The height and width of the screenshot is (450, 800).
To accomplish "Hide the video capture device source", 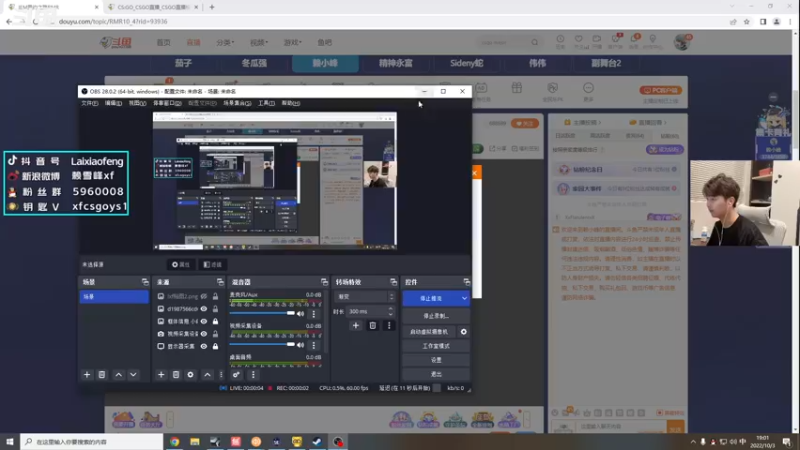I will [x=204, y=334].
